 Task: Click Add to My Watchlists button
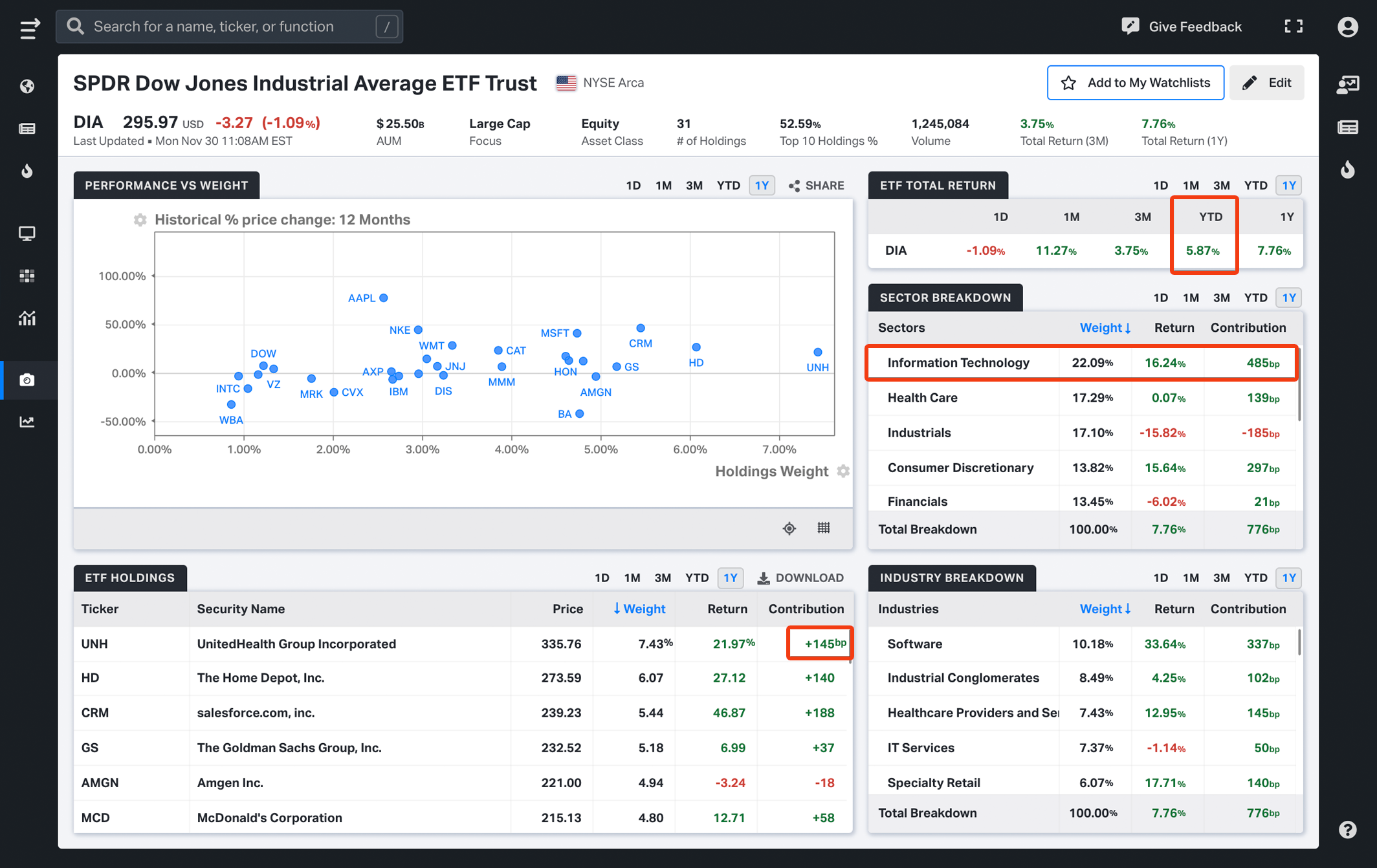(x=1136, y=83)
